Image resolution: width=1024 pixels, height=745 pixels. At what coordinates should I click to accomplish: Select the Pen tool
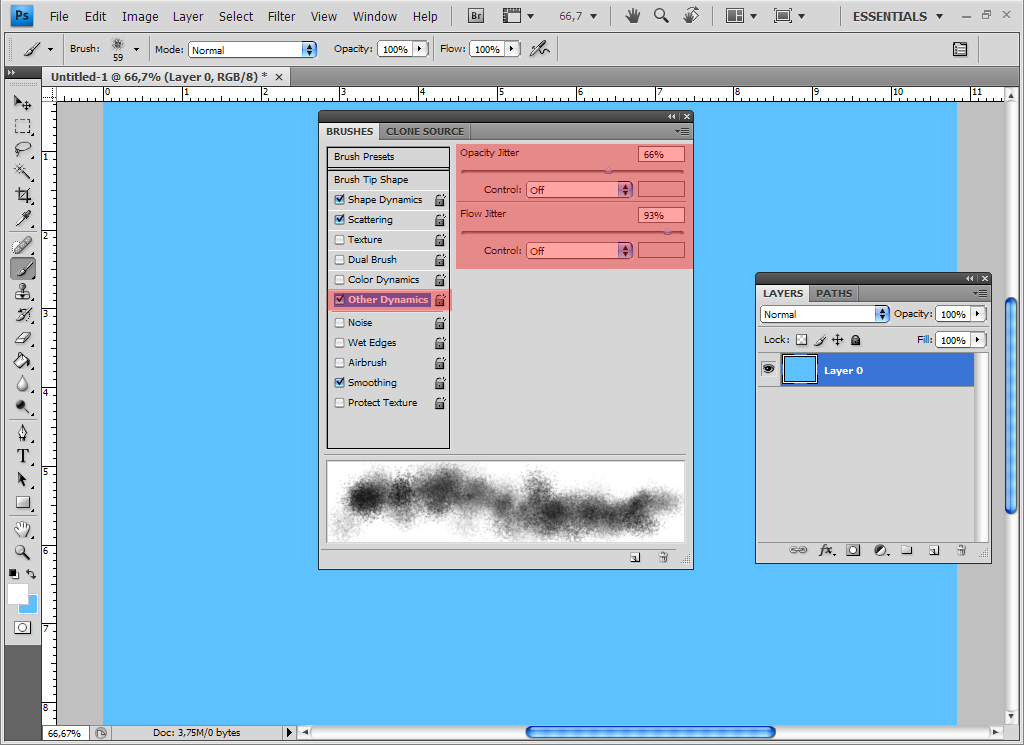22,433
